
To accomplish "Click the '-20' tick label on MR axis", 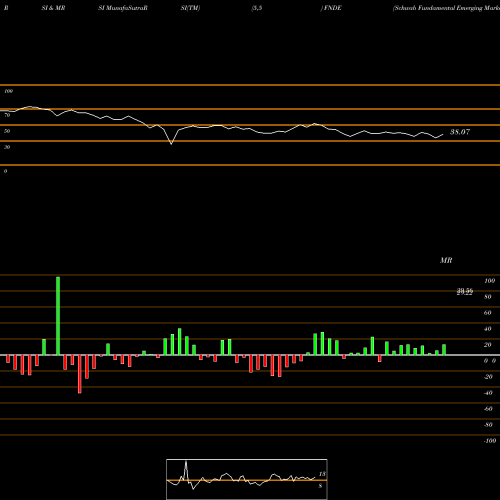I will 488,377.
